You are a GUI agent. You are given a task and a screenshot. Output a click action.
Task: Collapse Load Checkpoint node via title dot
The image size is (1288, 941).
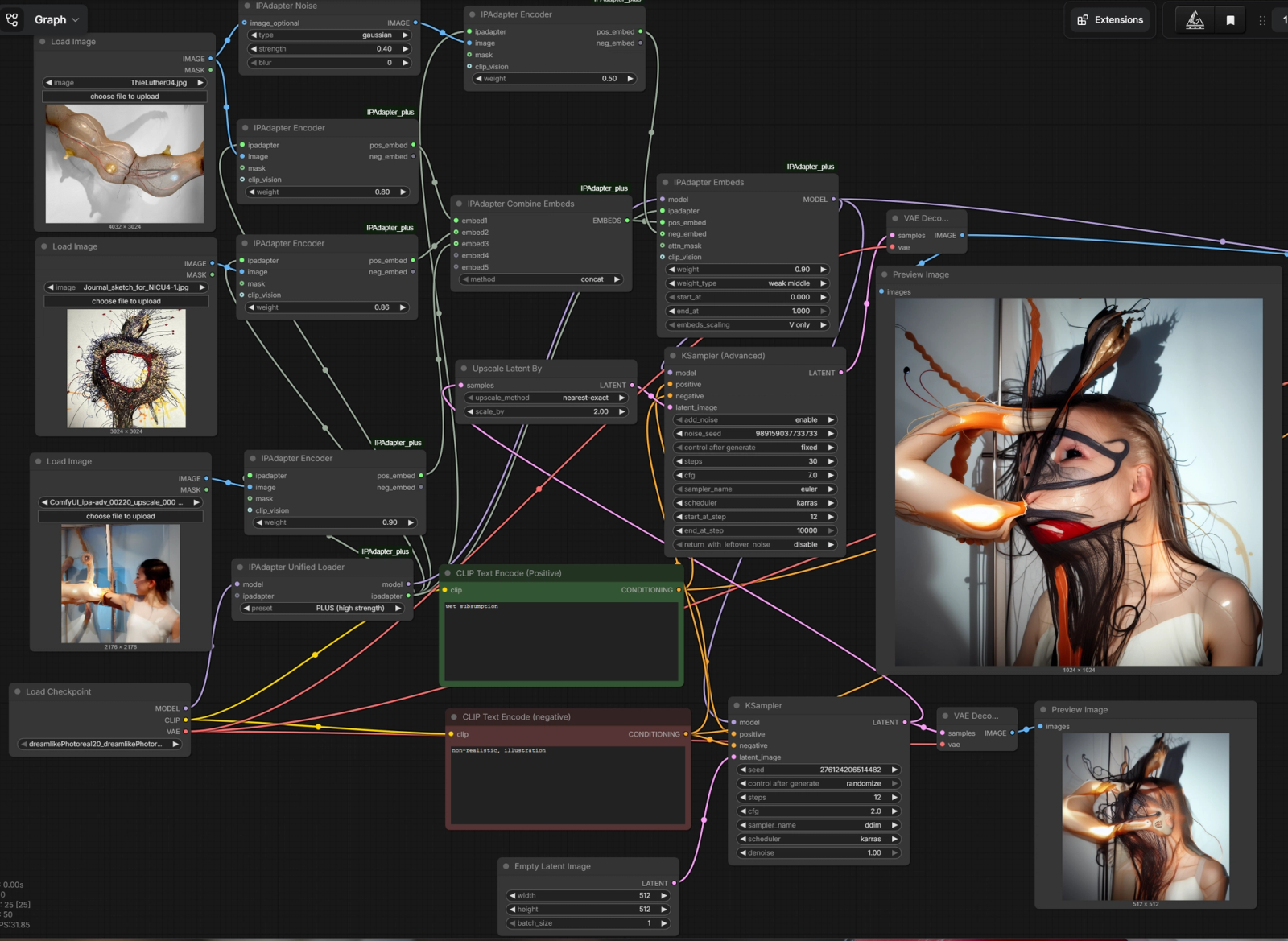pyautogui.click(x=18, y=691)
